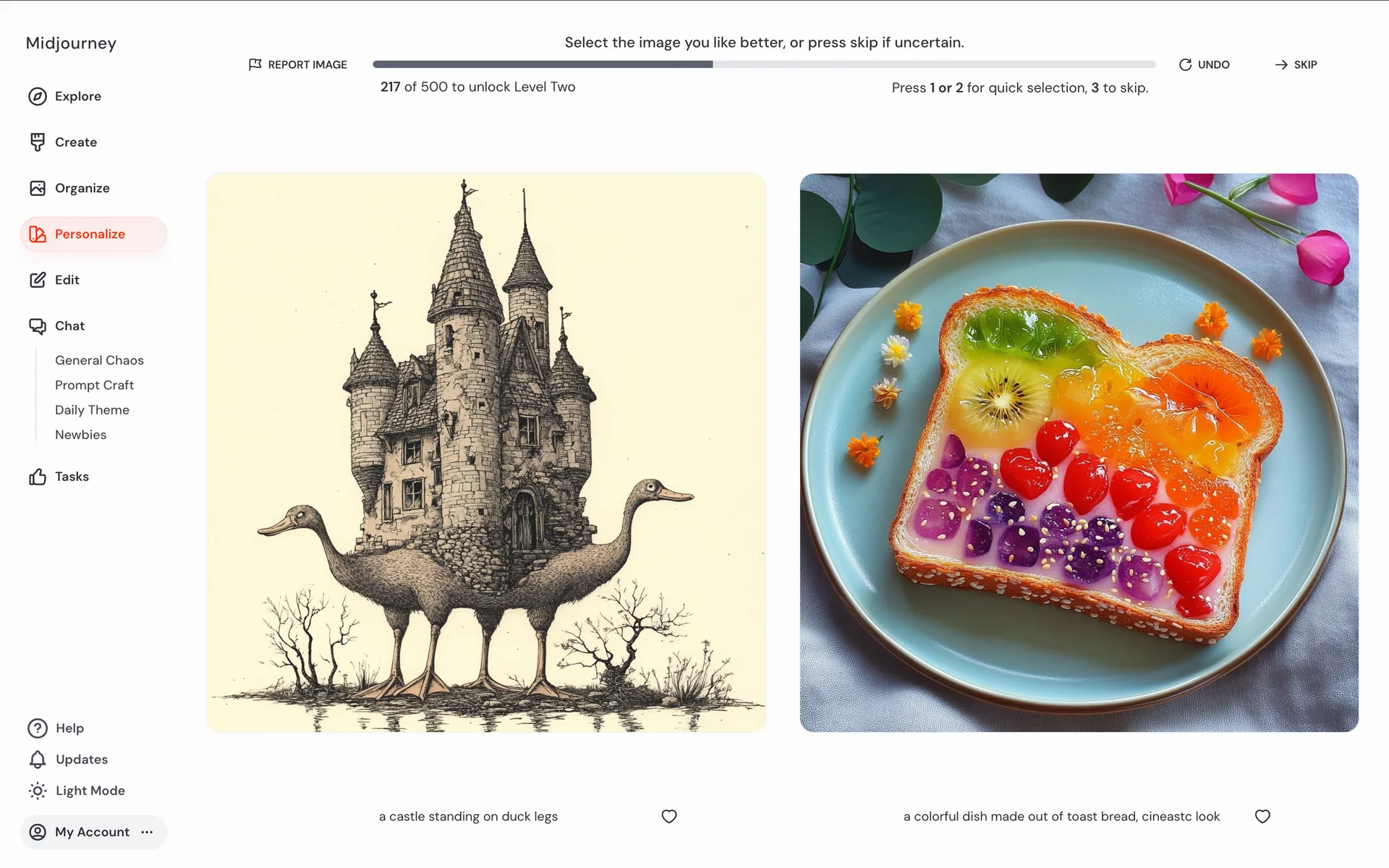Open the Help question mark icon
Image resolution: width=1389 pixels, height=868 pixels.
pyautogui.click(x=38, y=728)
